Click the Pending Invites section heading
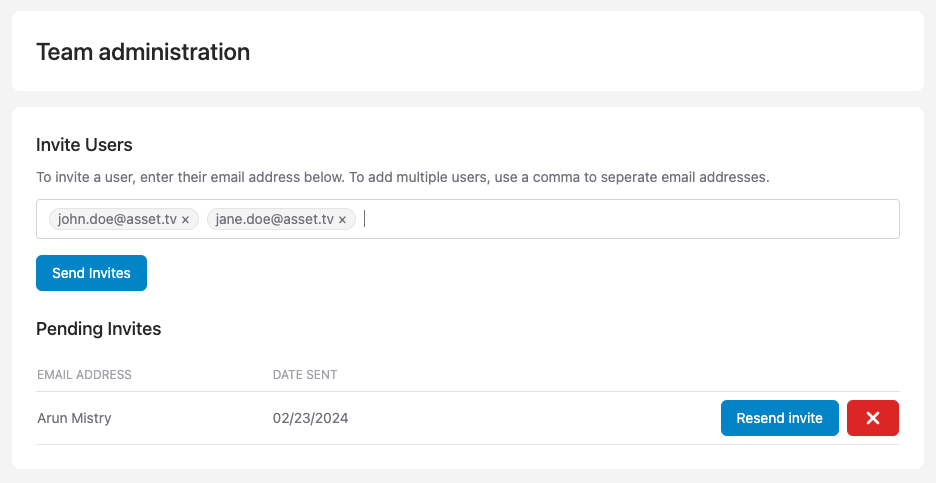 (98, 328)
